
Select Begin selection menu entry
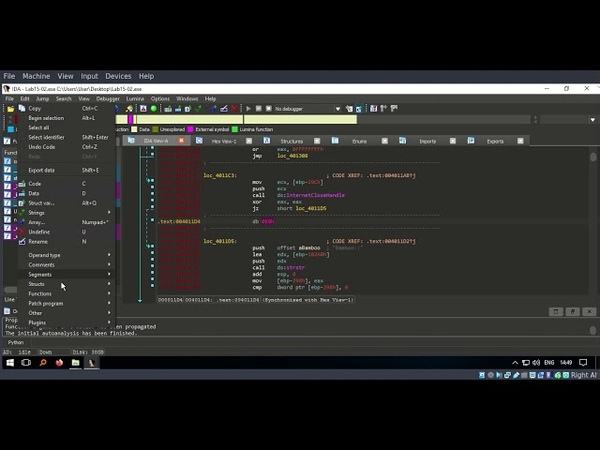pyautogui.click(x=67, y=118)
